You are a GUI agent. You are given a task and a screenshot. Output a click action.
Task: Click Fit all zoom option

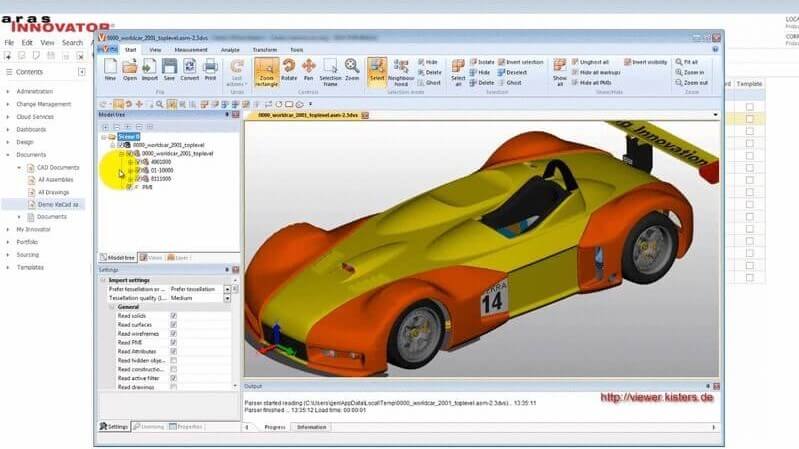(687, 62)
